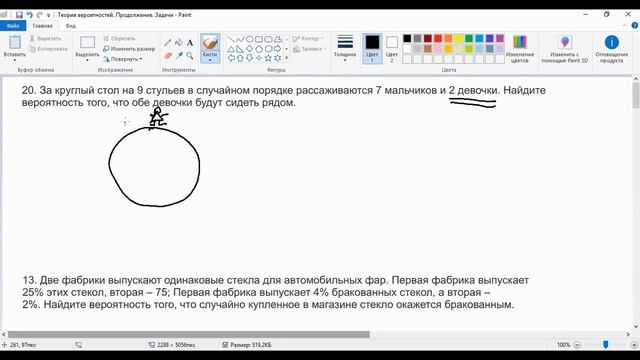Select the Eraser tool

[x=168, y=56]
